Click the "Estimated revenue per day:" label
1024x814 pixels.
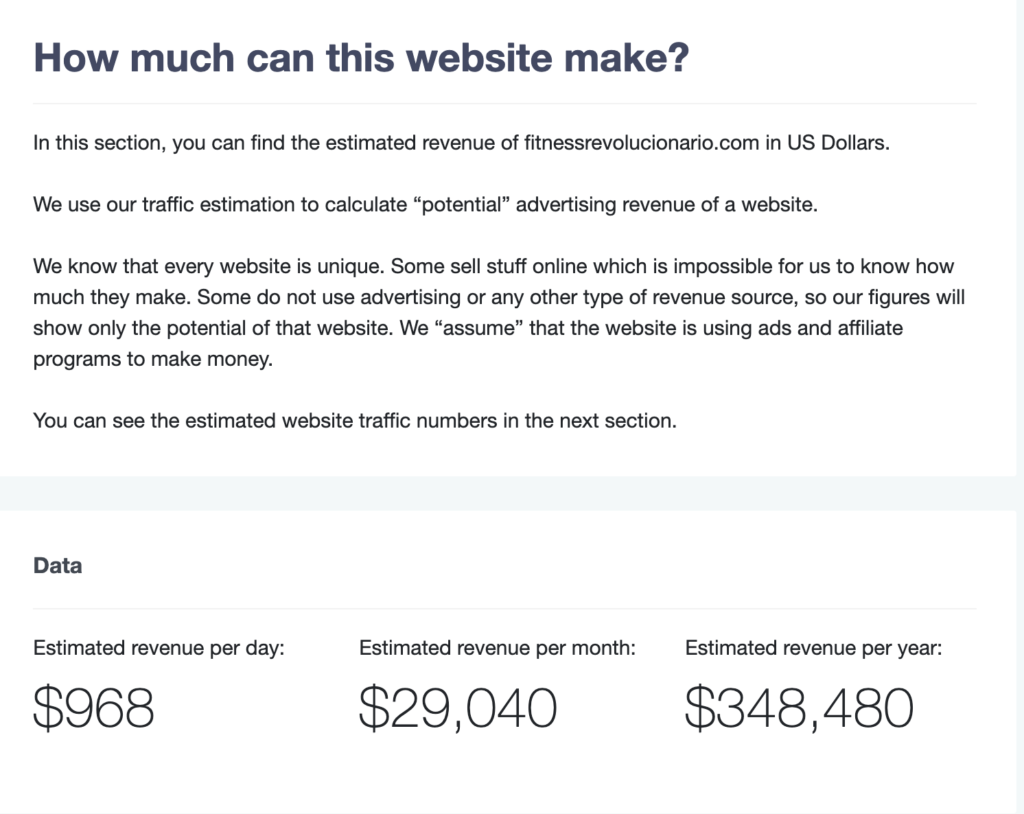[159, 648]
